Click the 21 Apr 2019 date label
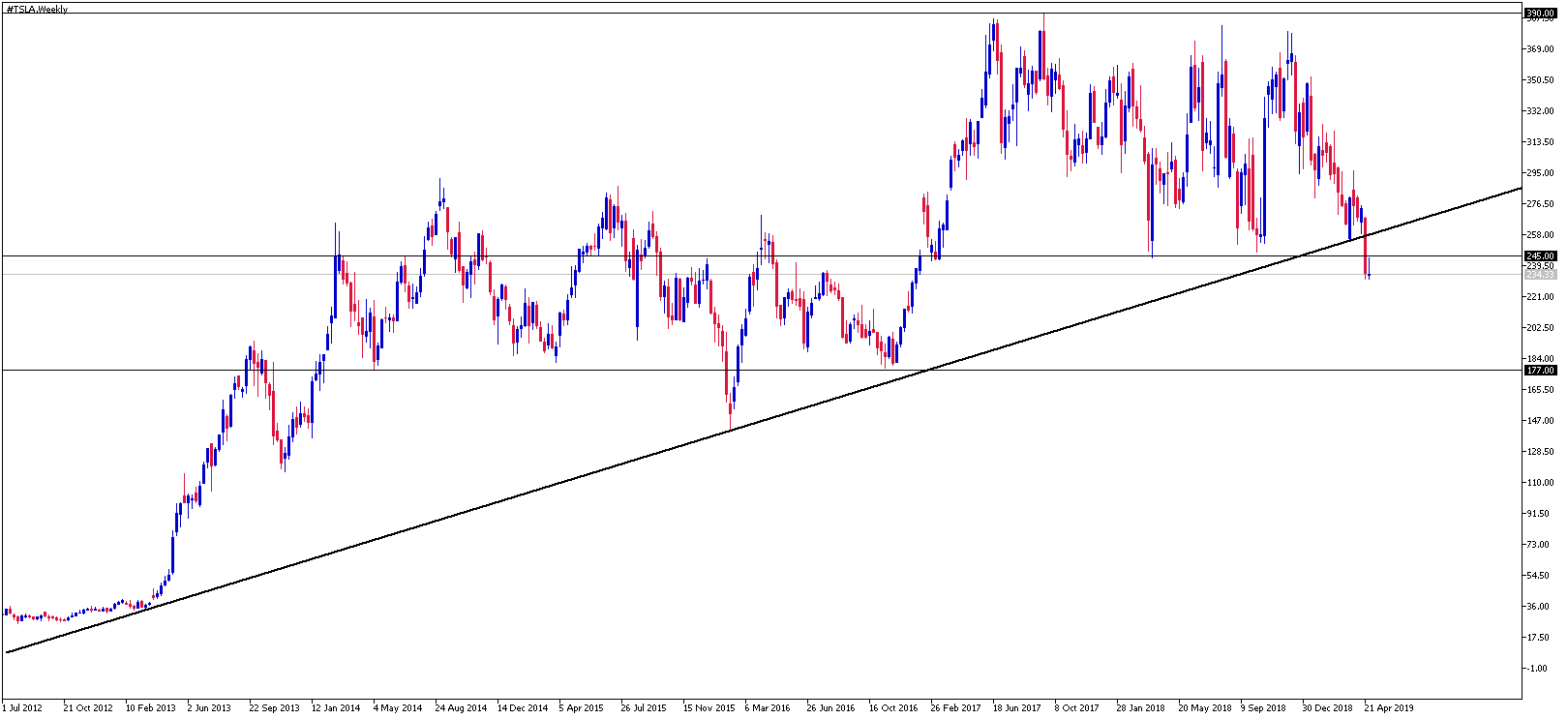The height and width of the screenshot is (719, 1568). [x=1389, y=708]
